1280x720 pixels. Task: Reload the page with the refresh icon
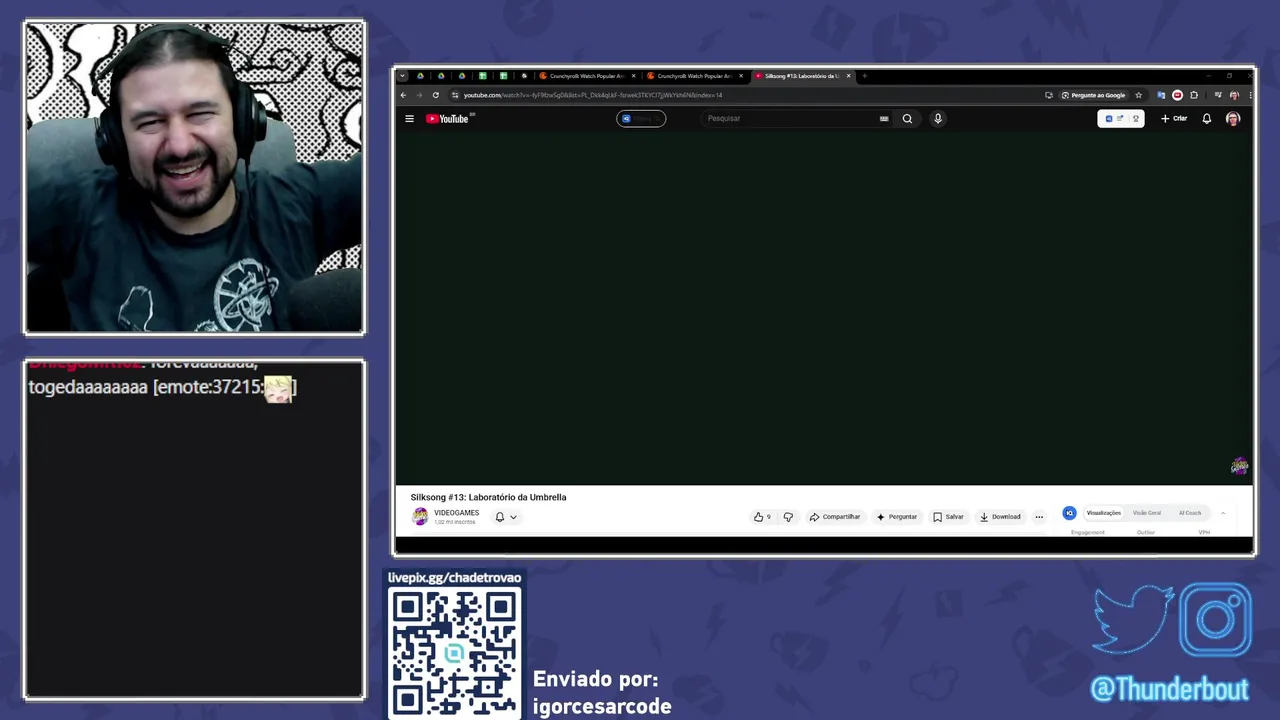(435, 95)
